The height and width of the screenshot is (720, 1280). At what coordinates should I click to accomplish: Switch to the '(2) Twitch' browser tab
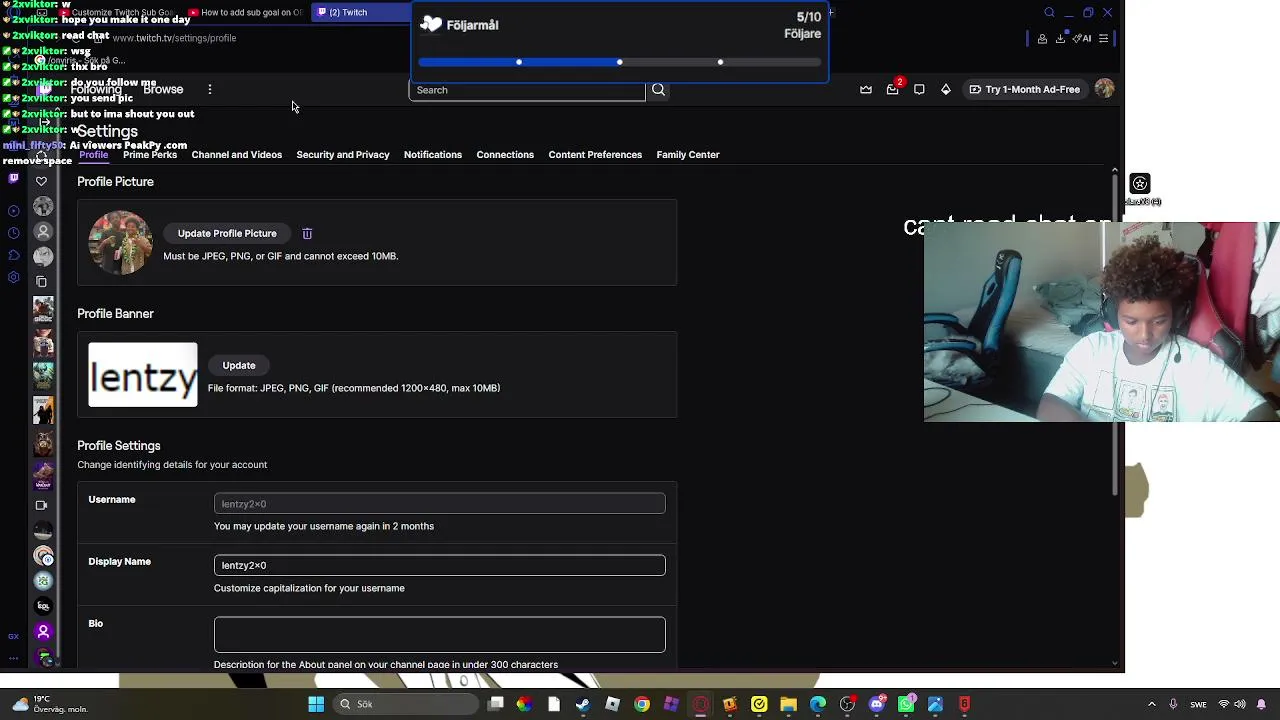[360, 12]
